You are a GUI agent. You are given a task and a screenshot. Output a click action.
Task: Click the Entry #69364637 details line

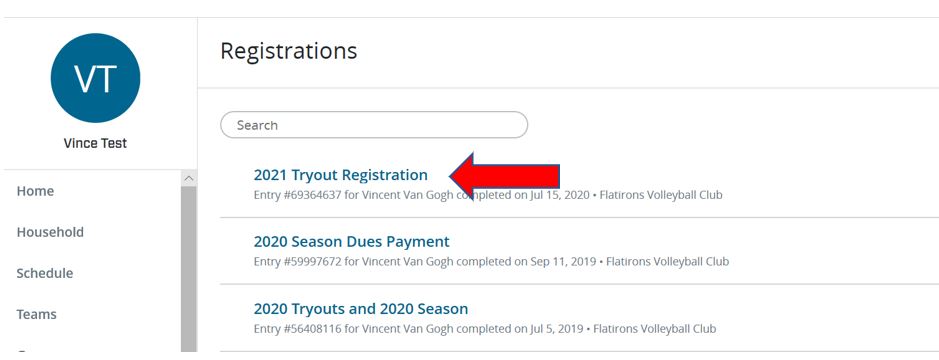coord(488,195)
